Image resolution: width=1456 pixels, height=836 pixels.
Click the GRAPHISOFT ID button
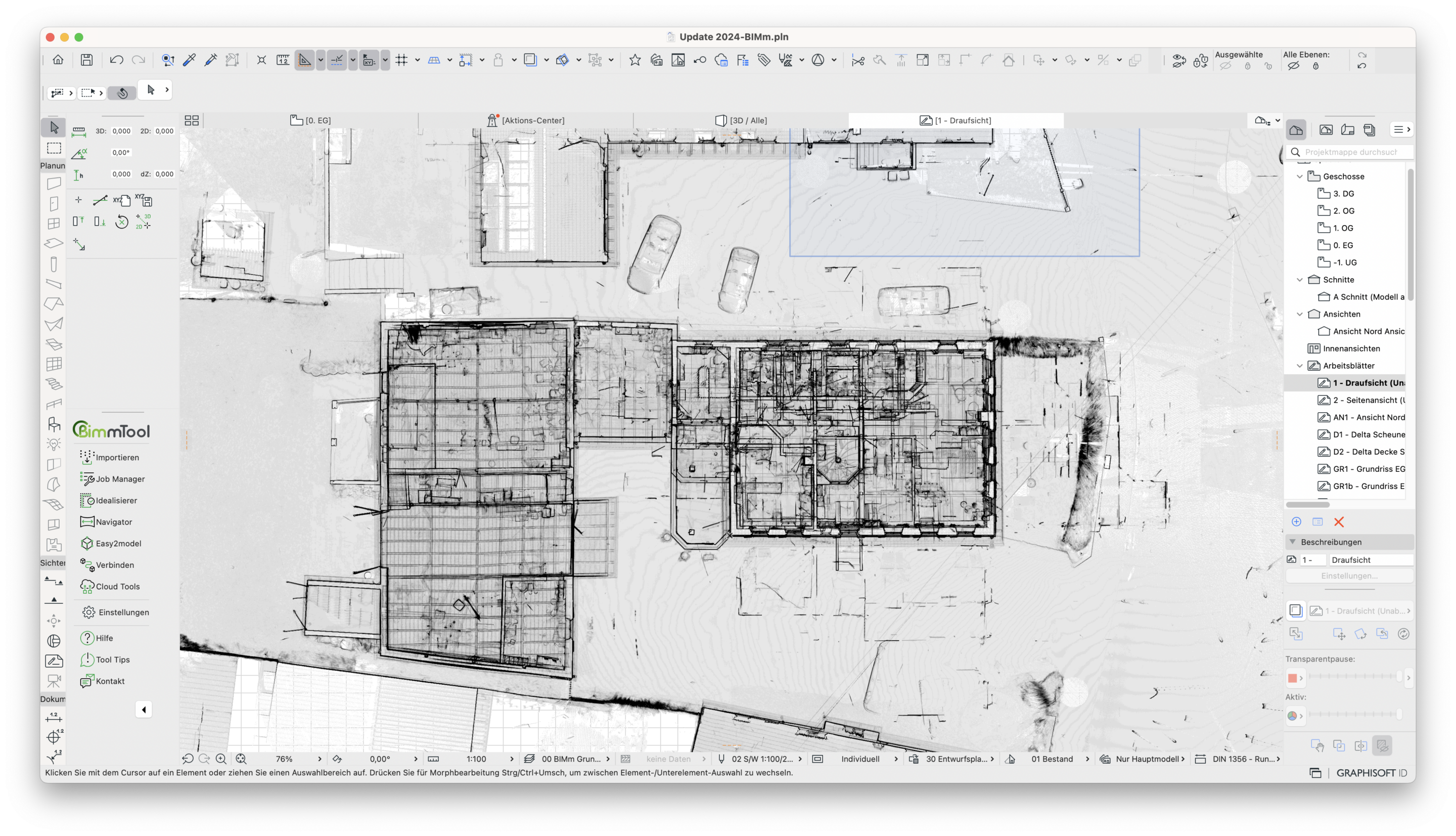click(1371, 773)
